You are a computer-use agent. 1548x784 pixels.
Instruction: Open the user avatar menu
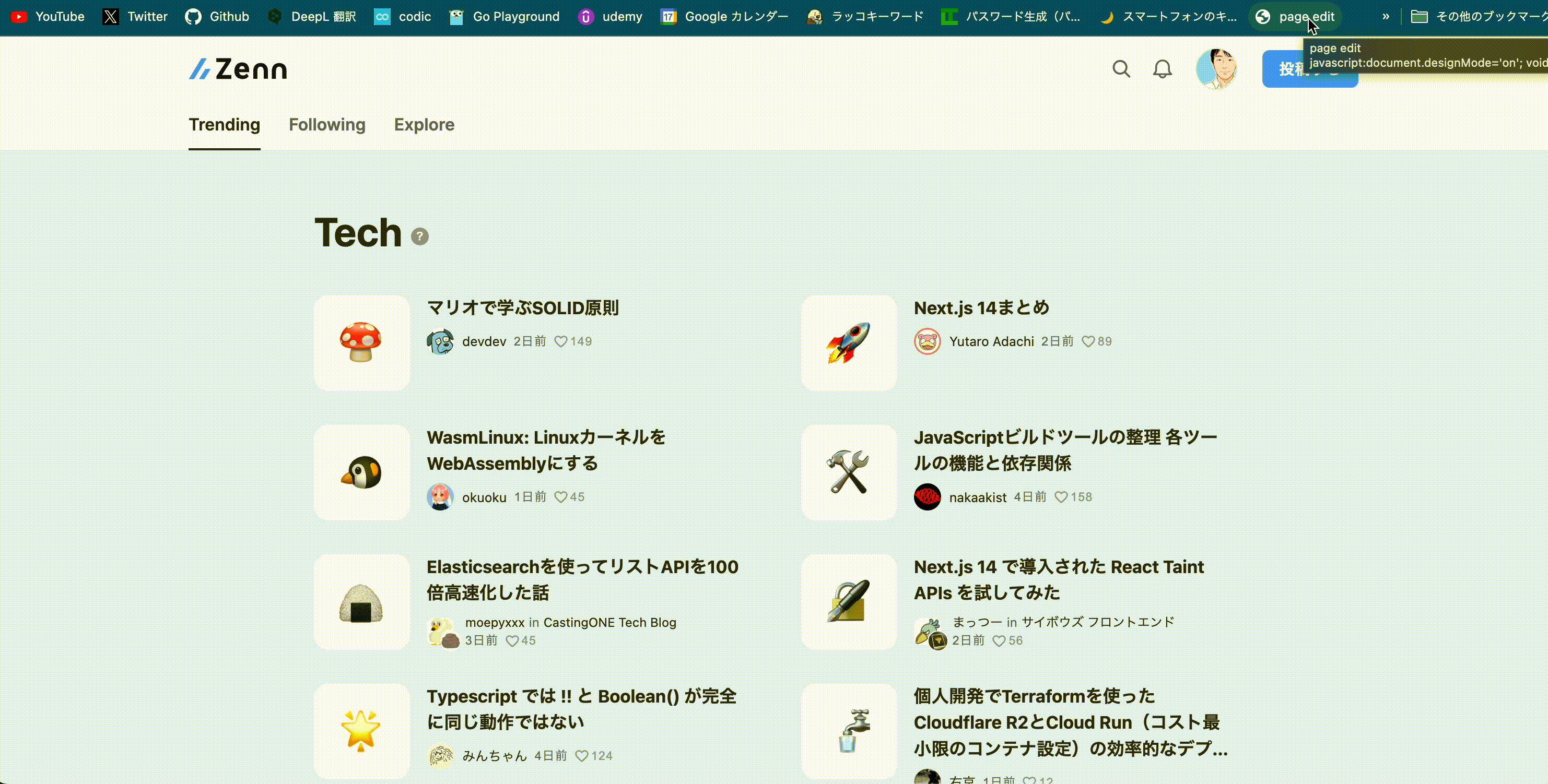[1216, 69]
